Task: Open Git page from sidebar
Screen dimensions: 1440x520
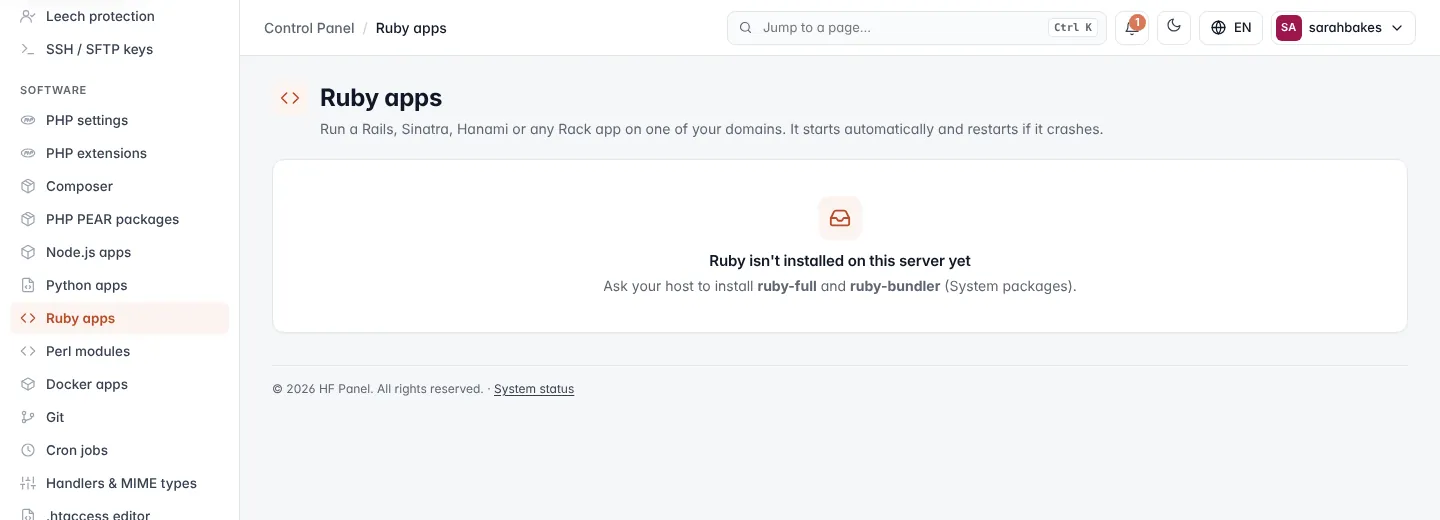Action: point(55,417)
